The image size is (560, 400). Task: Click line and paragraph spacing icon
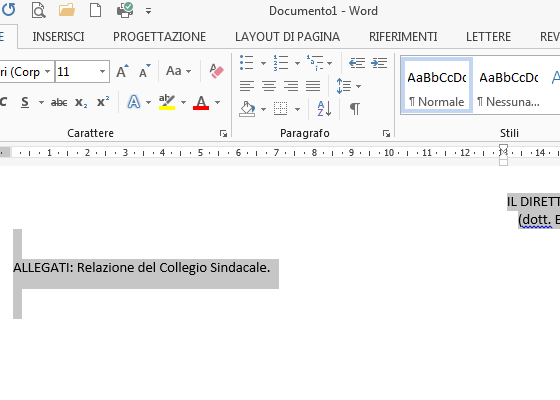tap(344, 86)
